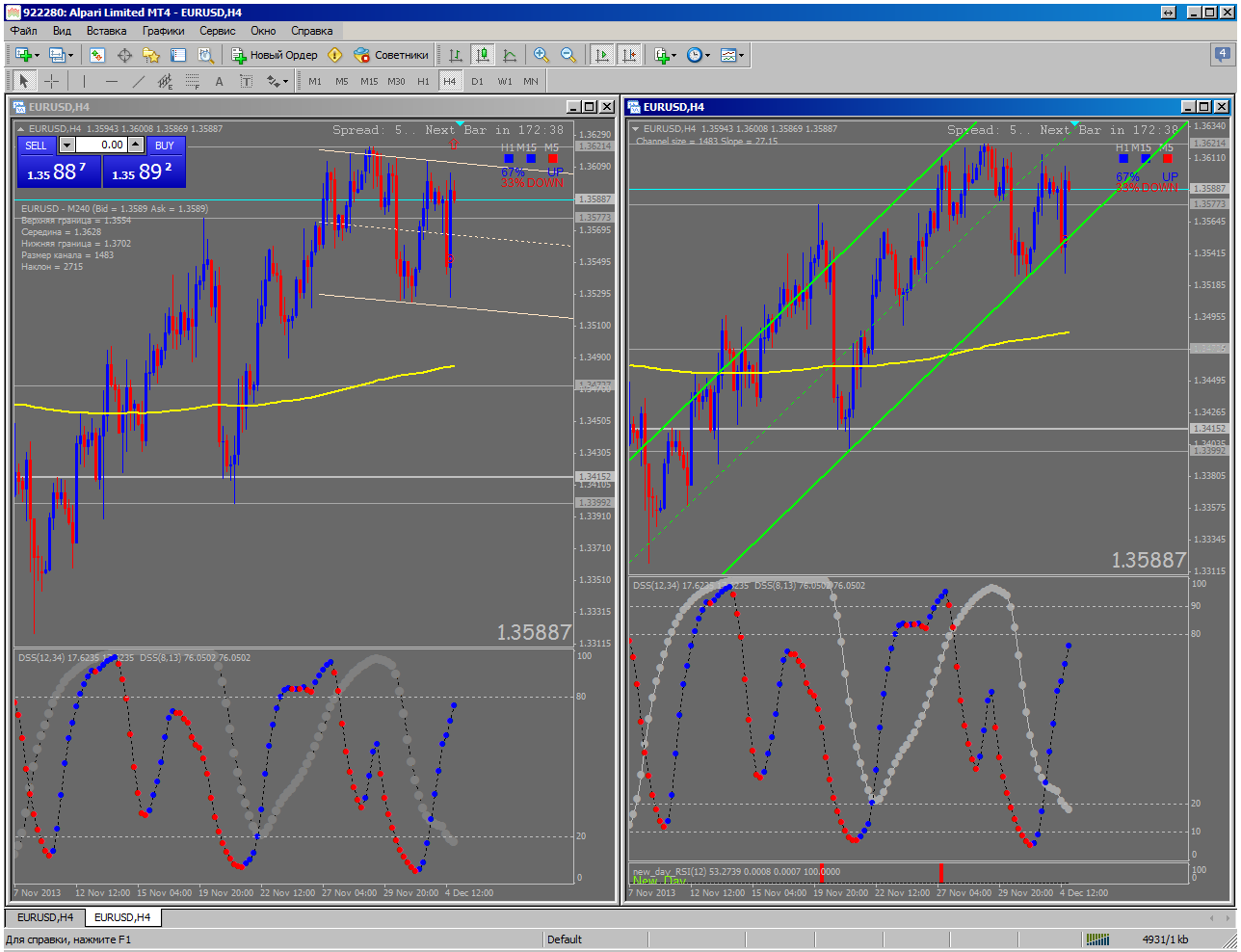The height and width of the screenshot is (952, 1241).
Task: Open the Templates dropdown
Action: click(x=732, y=55)
